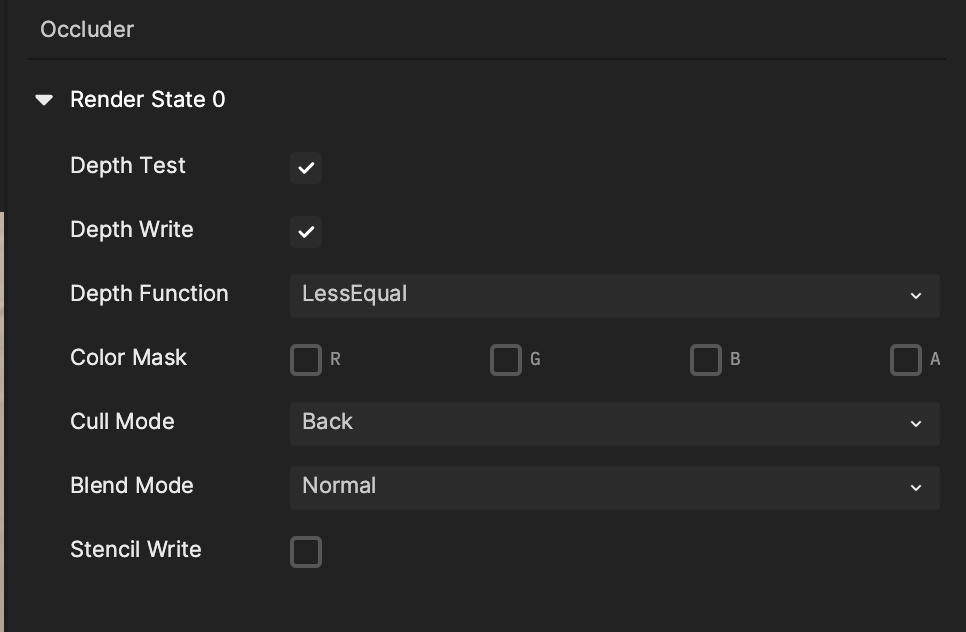The height and width of the screenshot is (632, 966).
Task: Open the Cull Mode dropdown
Action: pyautogui.click(x=615, y=424)
